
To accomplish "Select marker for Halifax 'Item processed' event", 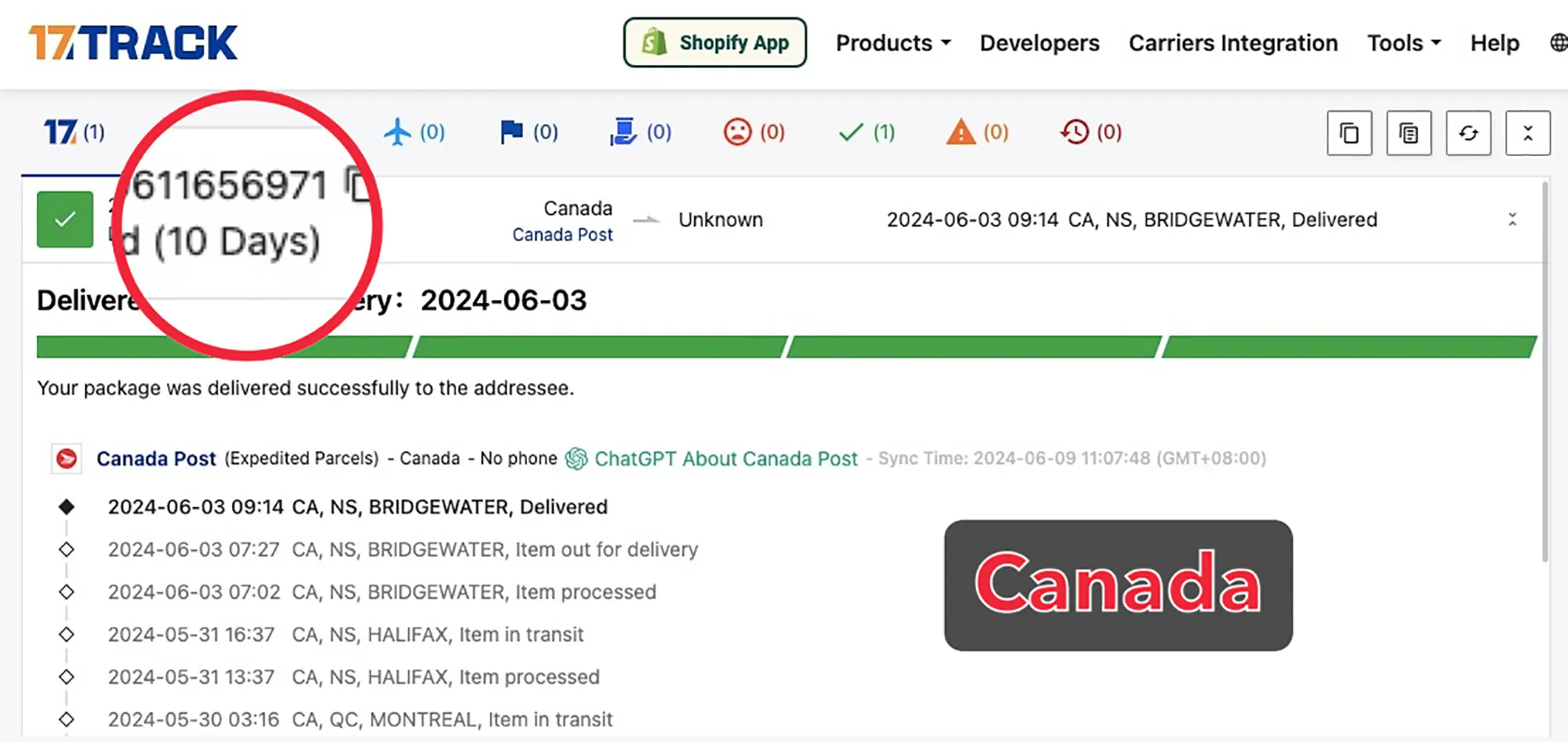I will [x=67, y=676].
